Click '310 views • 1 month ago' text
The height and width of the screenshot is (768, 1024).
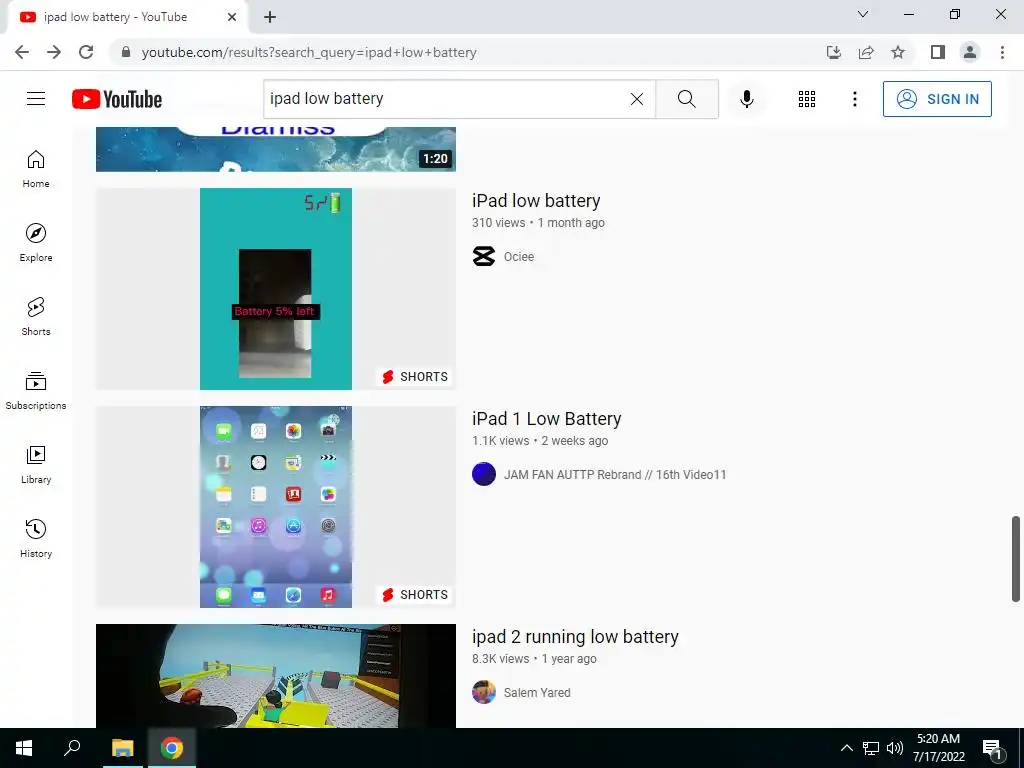[538, 223]
